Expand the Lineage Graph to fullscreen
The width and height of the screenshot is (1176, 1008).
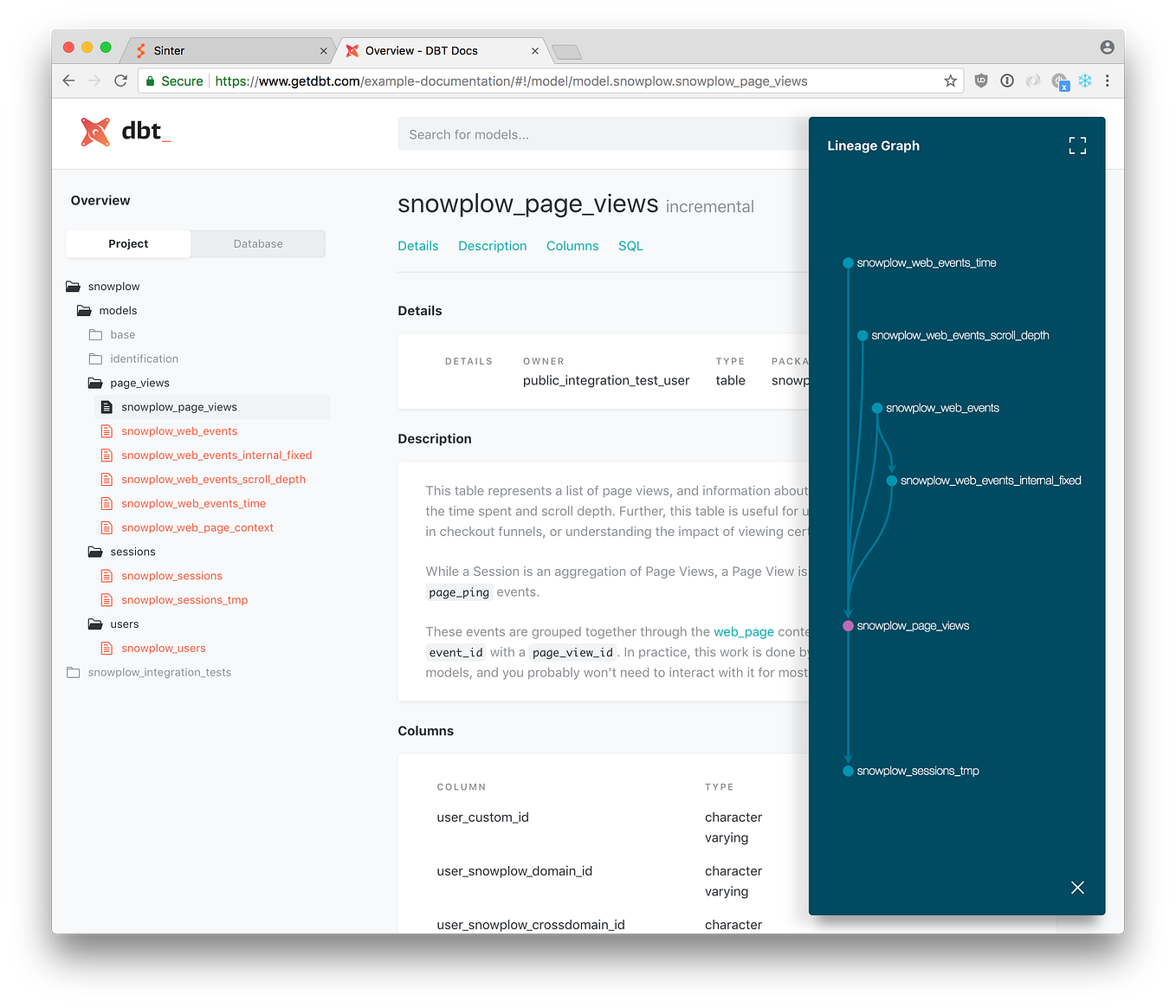pos(1076,145)
